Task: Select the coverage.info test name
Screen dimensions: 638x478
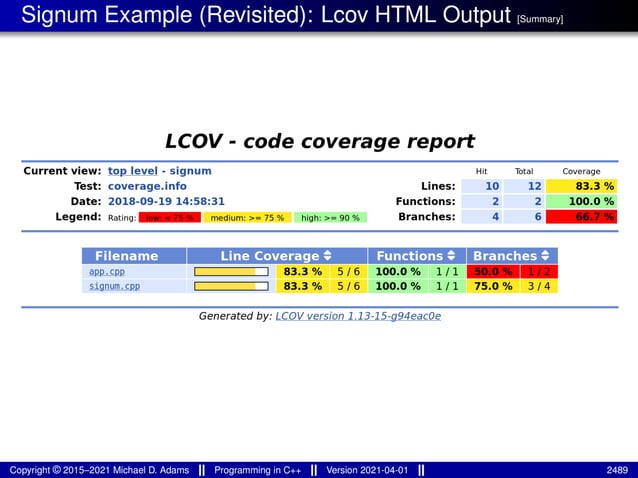Action: [x=147, y=186]
